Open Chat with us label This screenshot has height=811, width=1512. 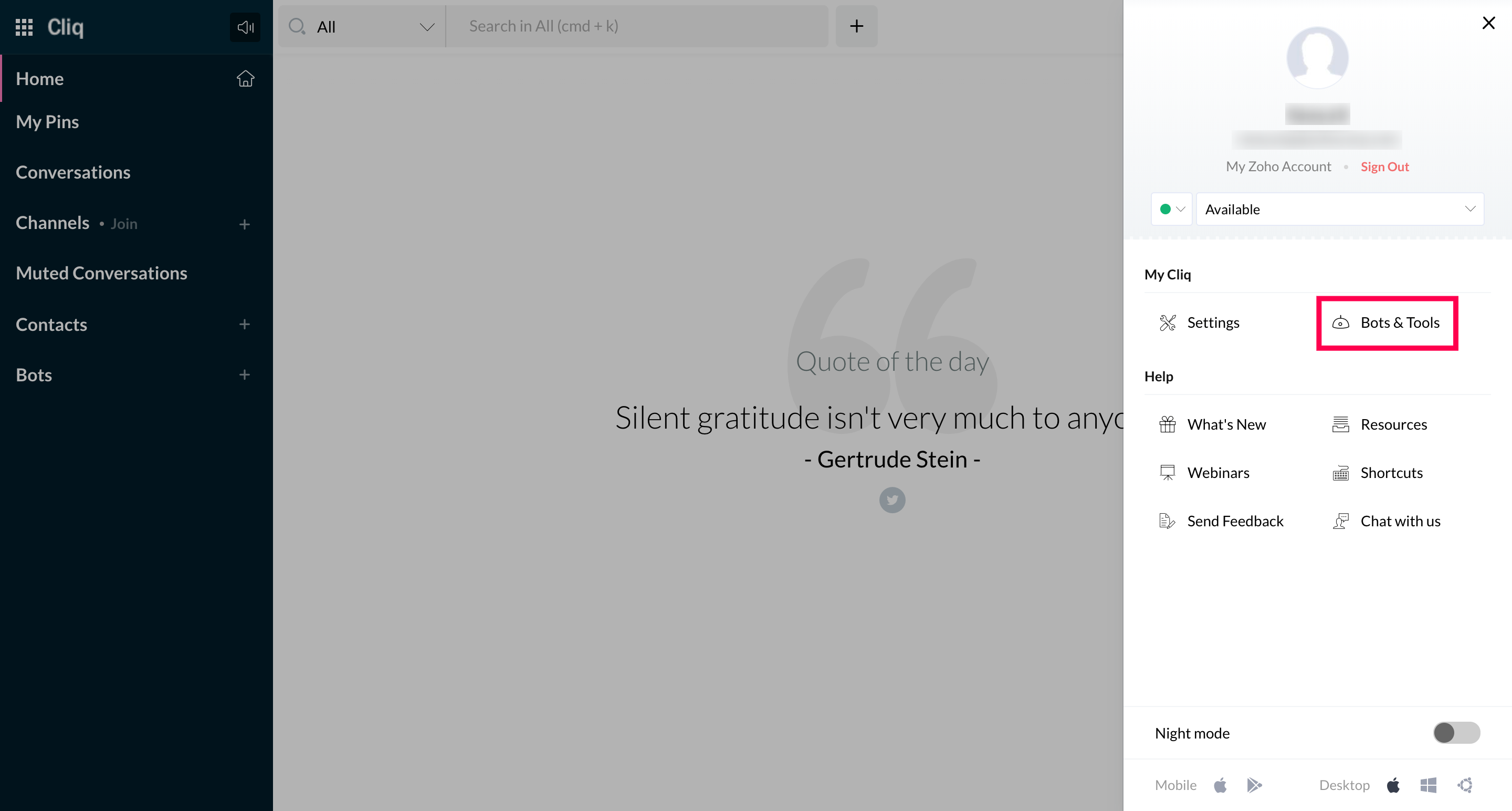[x=1400, y=521]
